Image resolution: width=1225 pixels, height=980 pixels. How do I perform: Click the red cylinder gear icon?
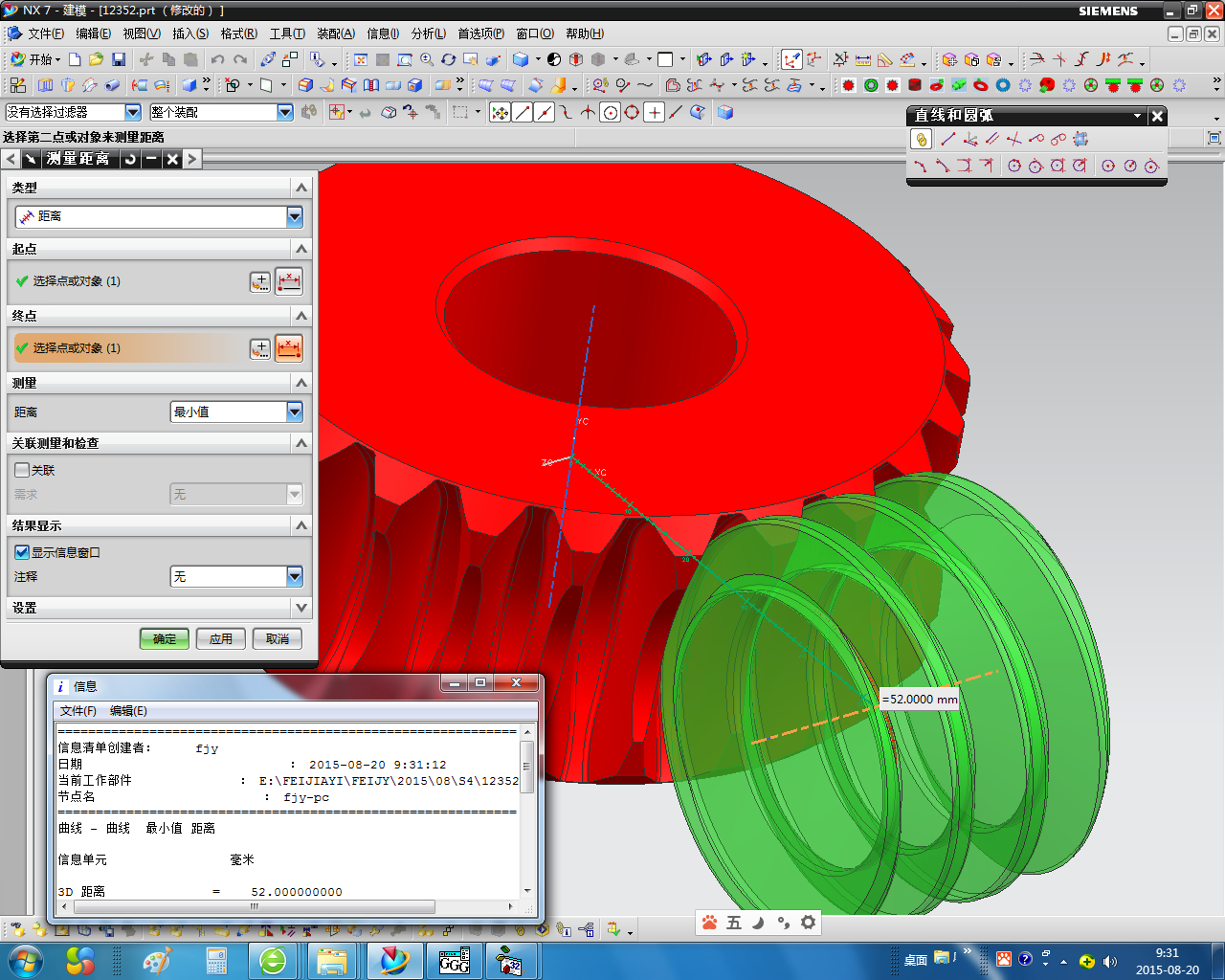[915, 85]
